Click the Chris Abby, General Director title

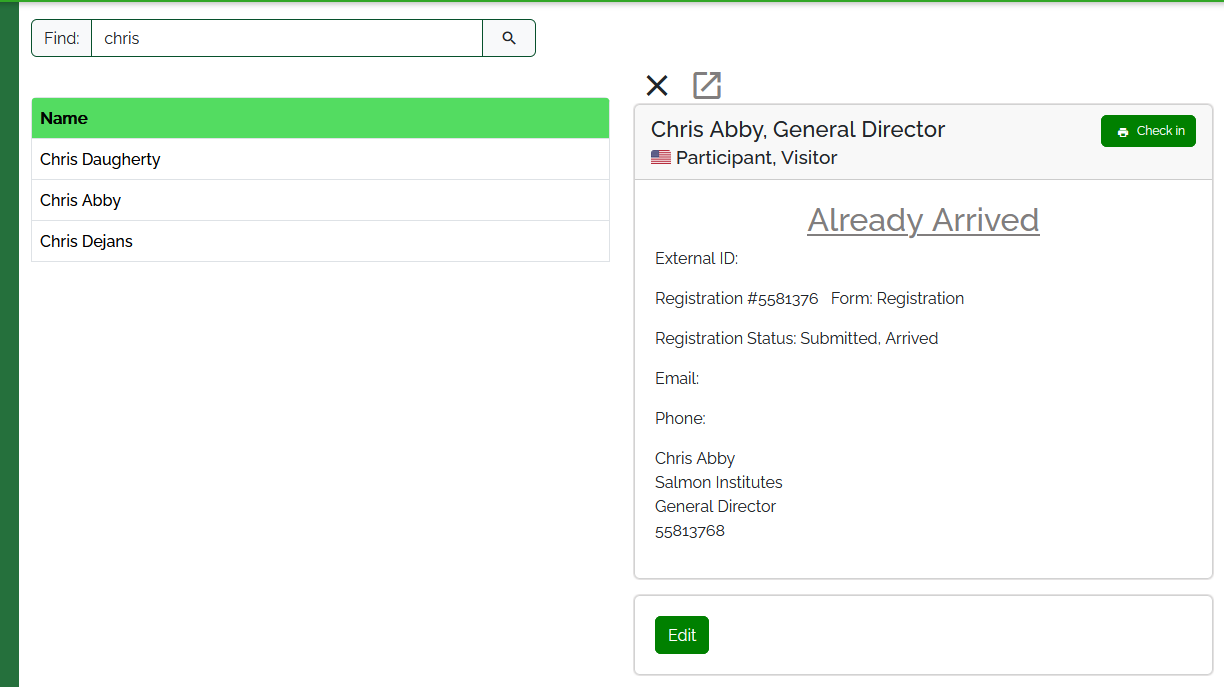797,129
